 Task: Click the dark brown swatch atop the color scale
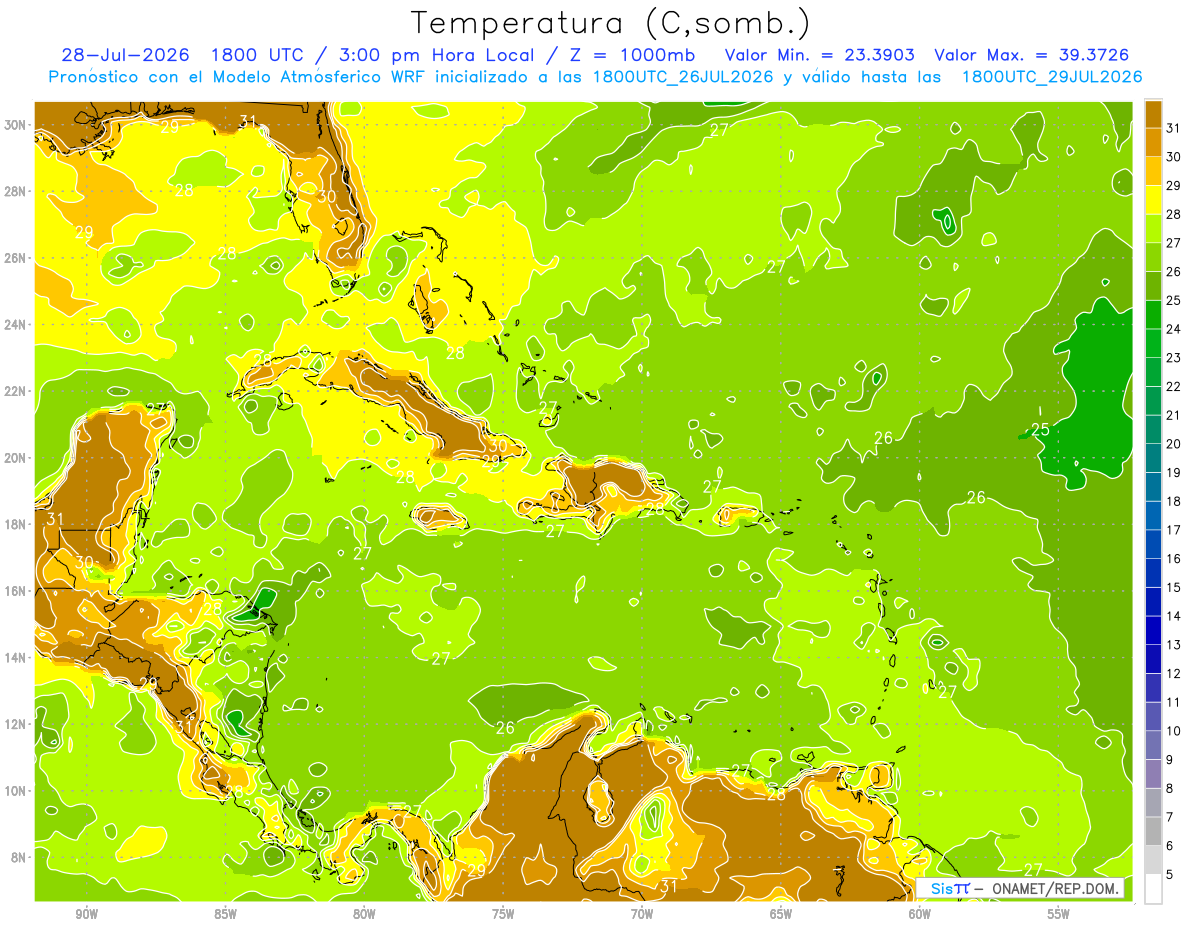1153,114
